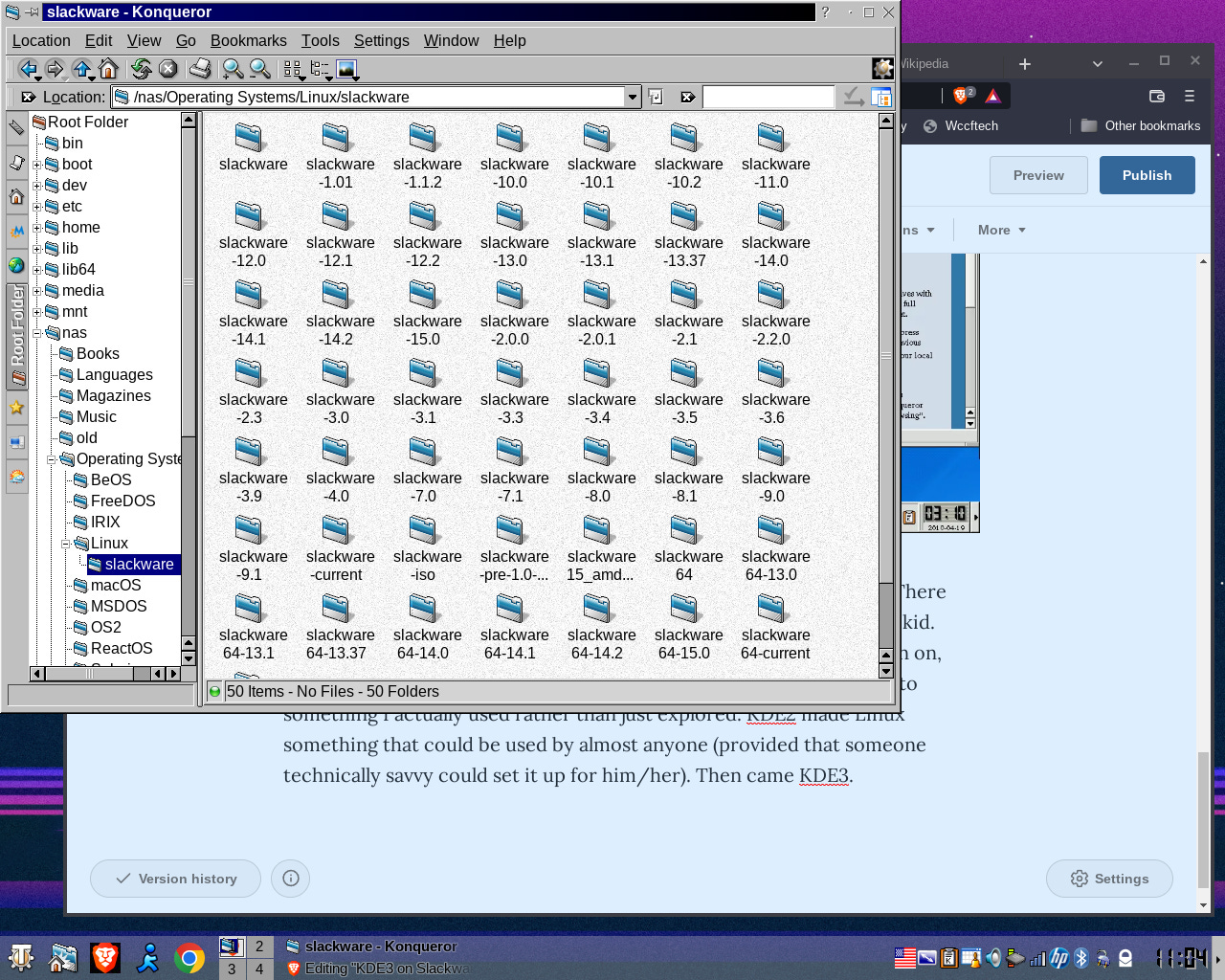
Task: Expand the dev folder in tree
Action: 36,186
